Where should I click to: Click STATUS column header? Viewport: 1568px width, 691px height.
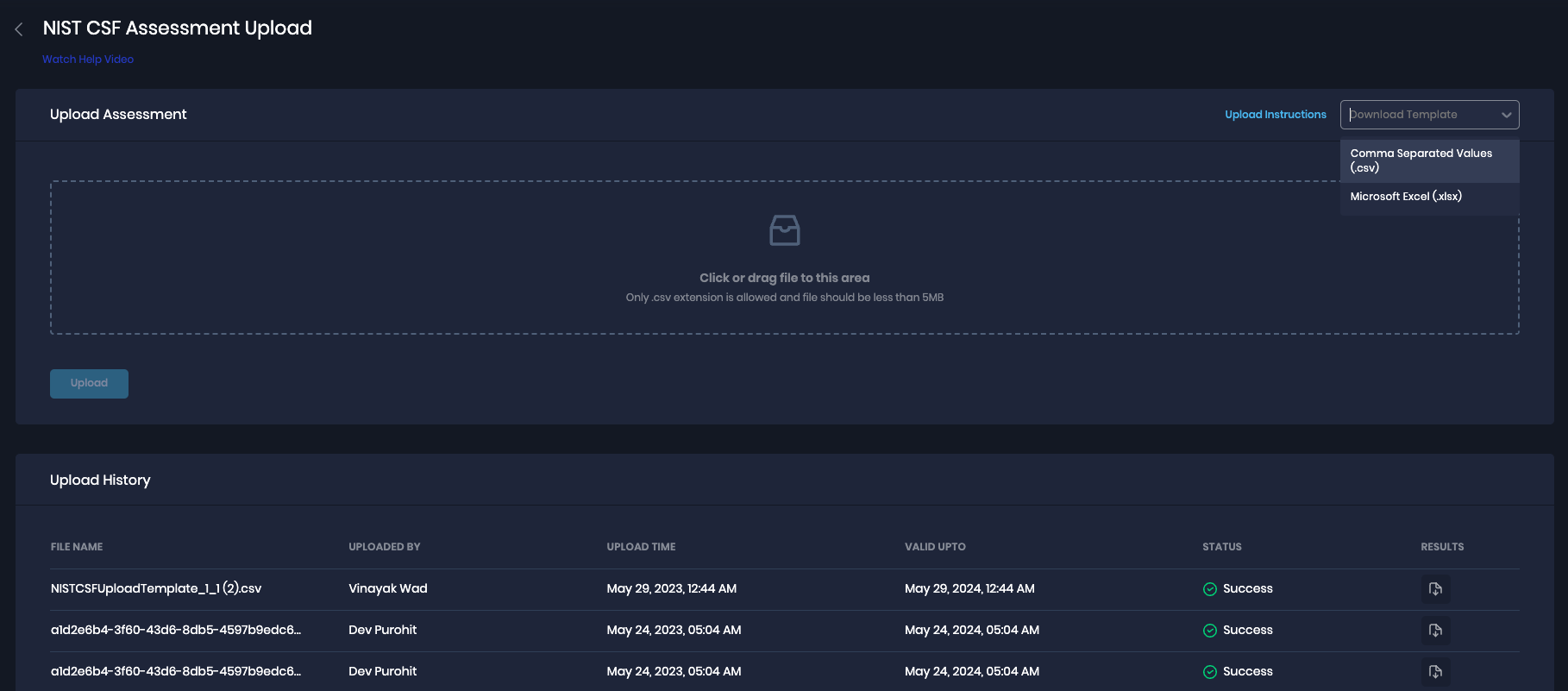pos(1222,547)
